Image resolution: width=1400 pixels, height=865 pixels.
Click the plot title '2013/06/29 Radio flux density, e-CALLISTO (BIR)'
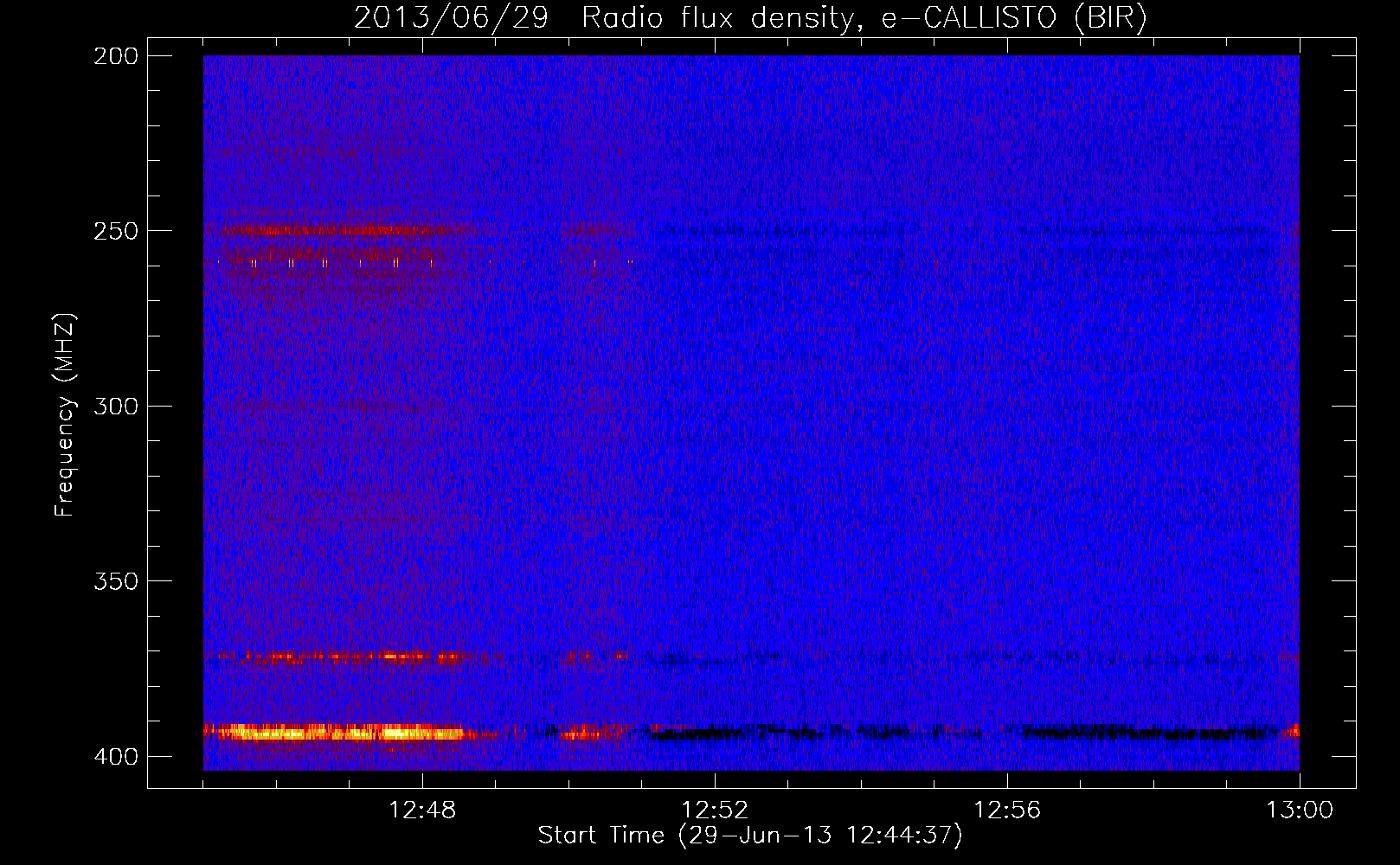[x=750, y=18]
